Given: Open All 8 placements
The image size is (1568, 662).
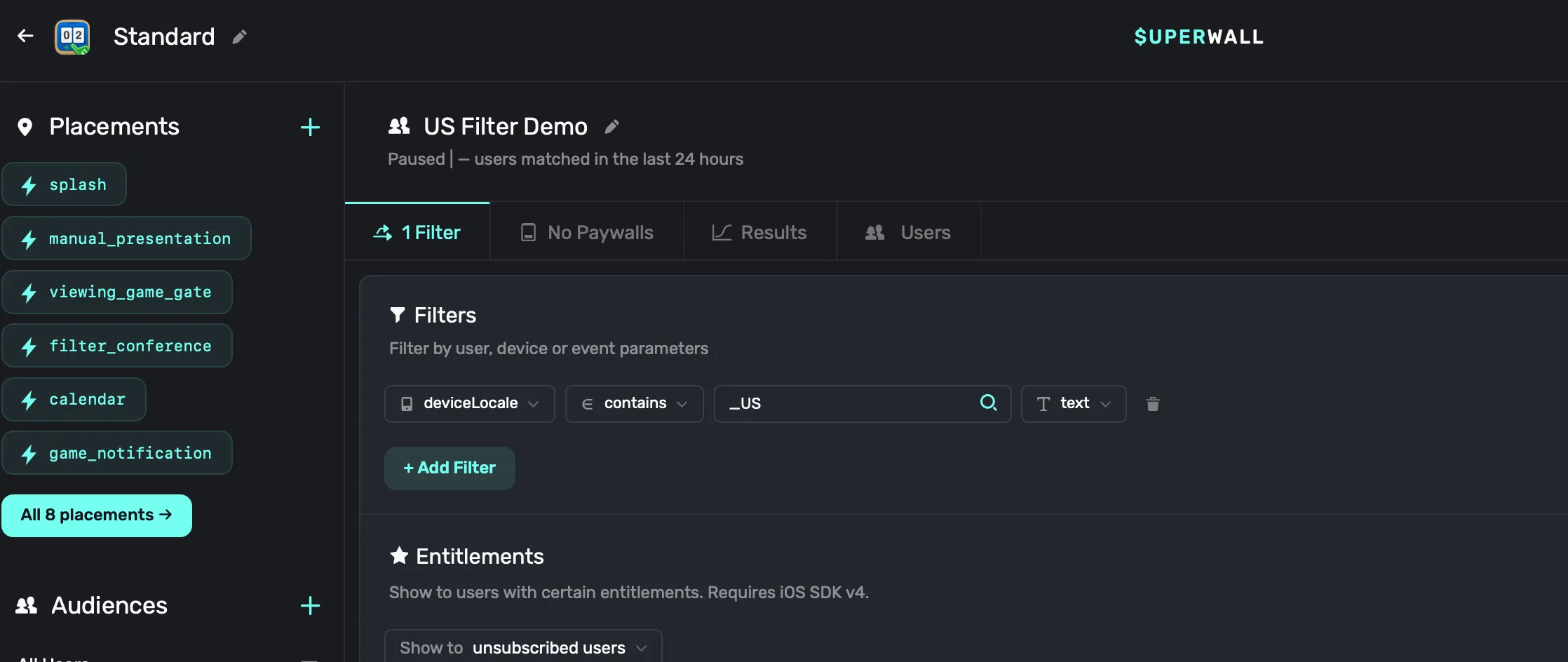Looking at the screenshot, I should [x=97, y=515].
